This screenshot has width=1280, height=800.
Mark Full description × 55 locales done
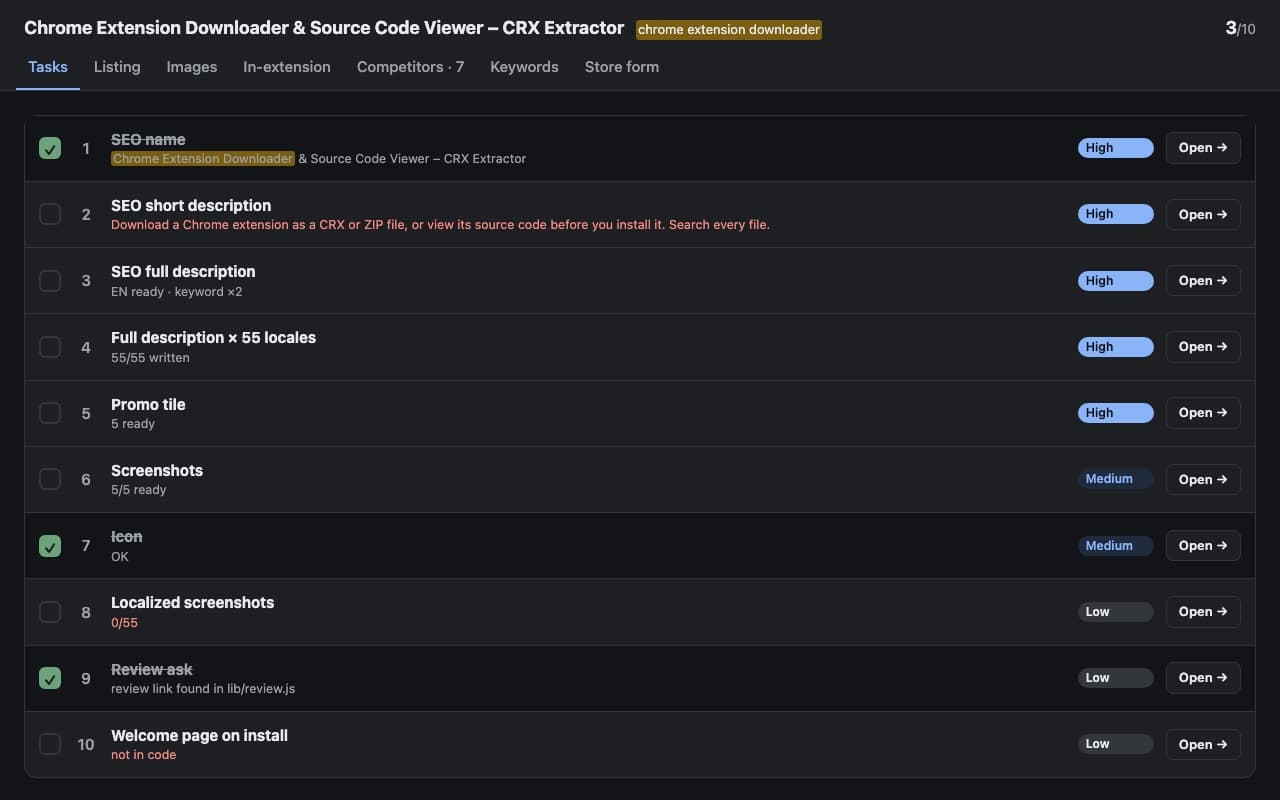click(x=50, y=347)
